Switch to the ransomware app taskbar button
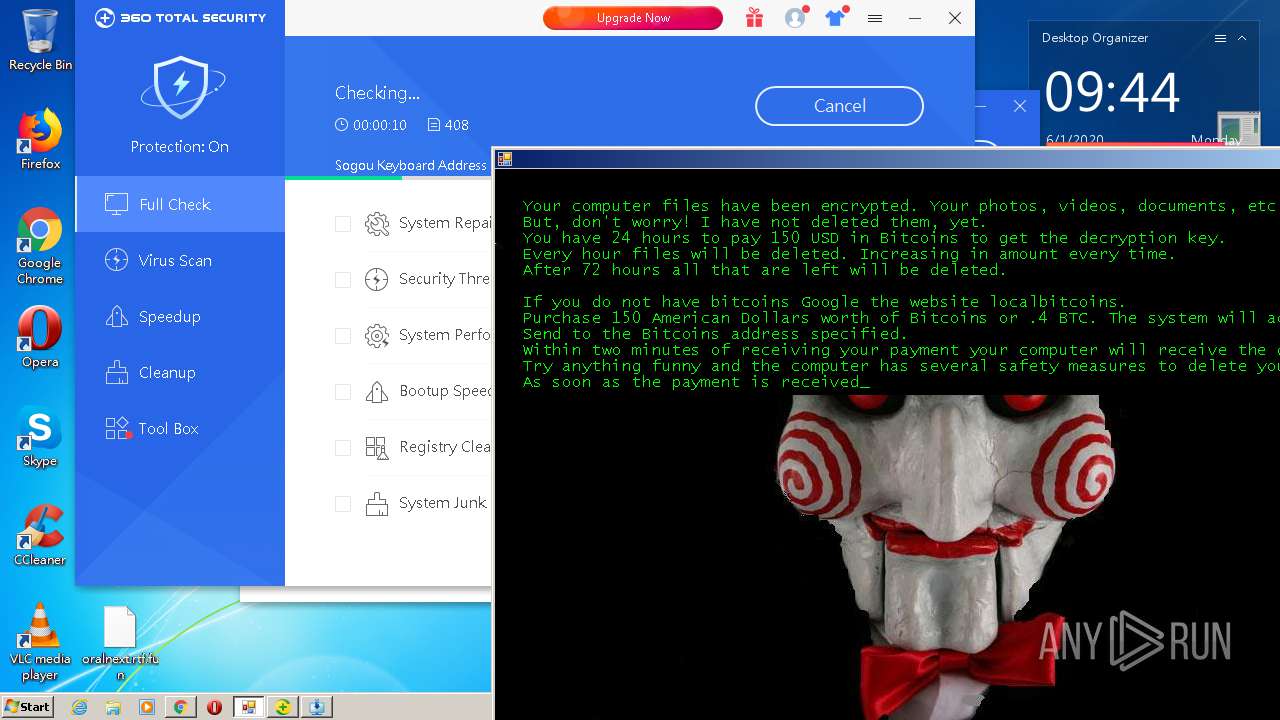The width and height of the screenshot is (1280, 720). (x=248, y=707)
